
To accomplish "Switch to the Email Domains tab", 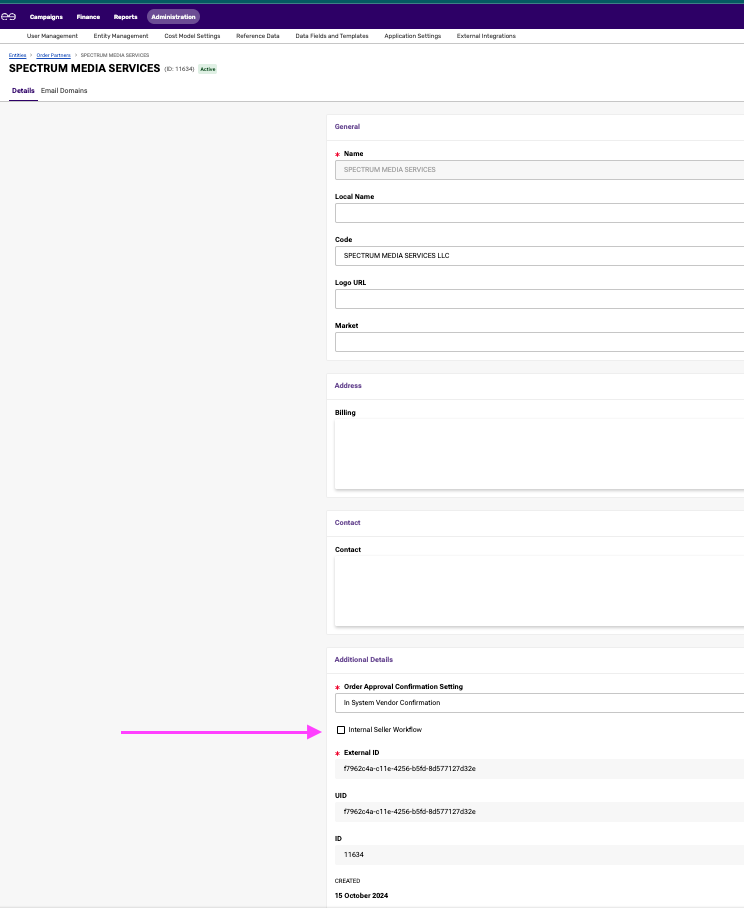I will coord(64,91).
